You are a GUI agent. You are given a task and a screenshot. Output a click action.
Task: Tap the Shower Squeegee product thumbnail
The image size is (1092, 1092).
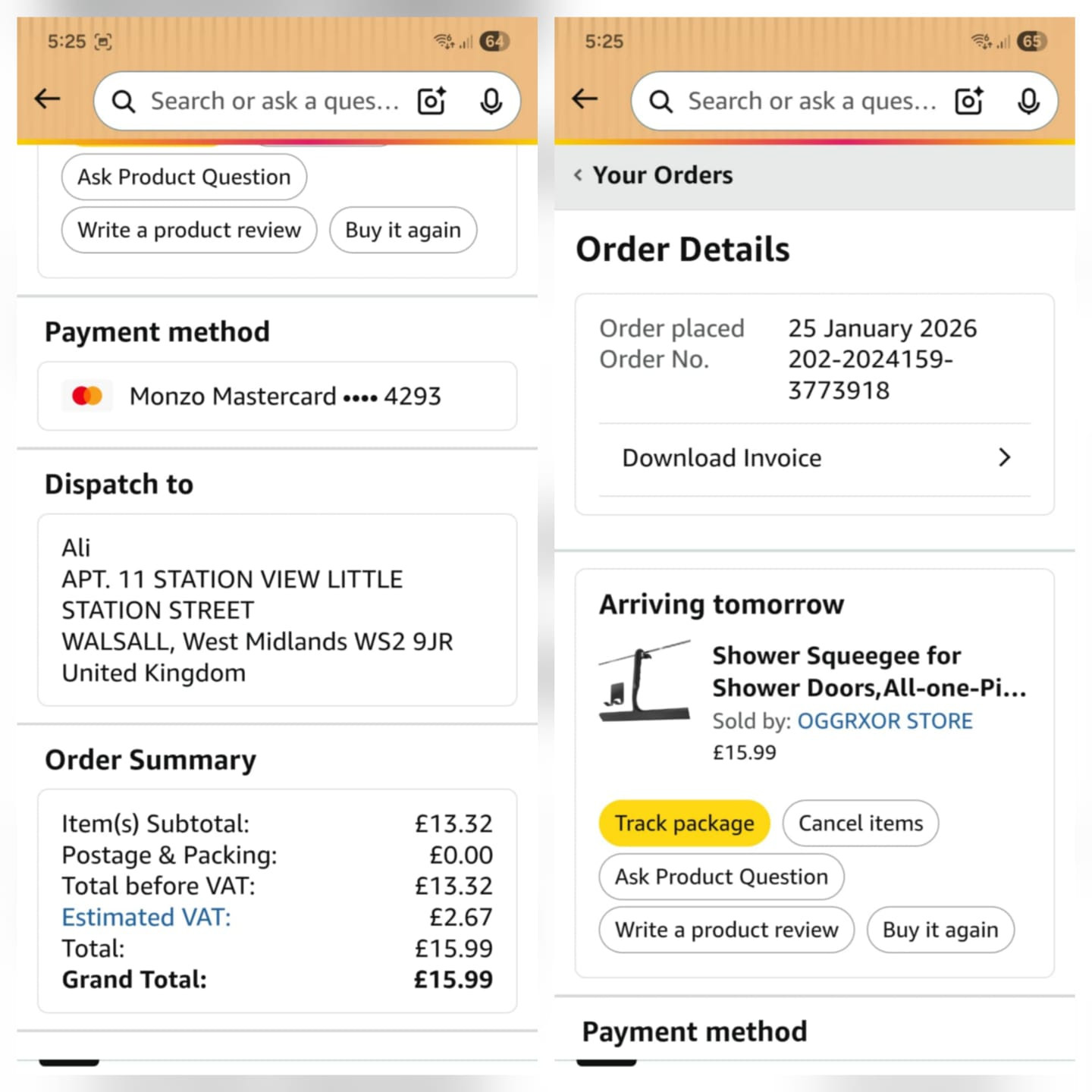pos(645,681)
